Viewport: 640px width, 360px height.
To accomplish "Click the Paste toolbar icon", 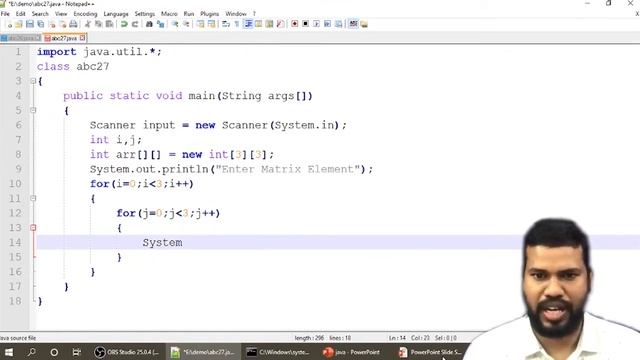I will pyautogui.click(x=109, y=24).
